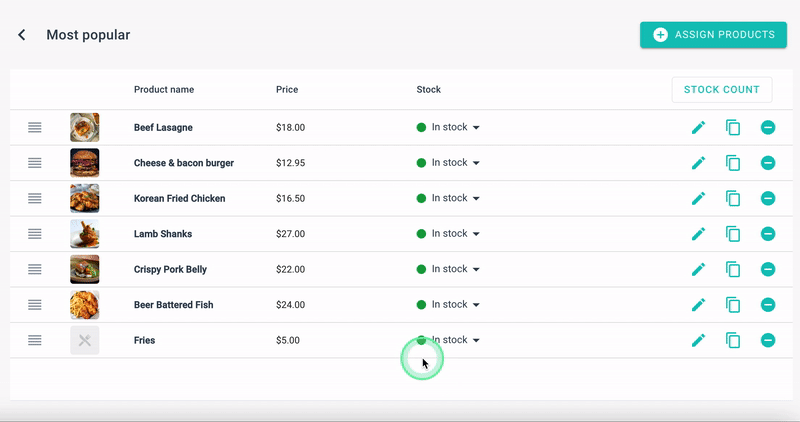Image resolution: width=800 pixels, height=422 pixels.
Task: Click the Lamb Shanks thumbnail image
Action: coord(85,234)
